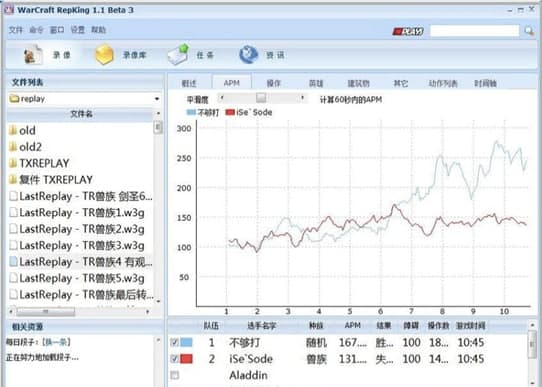Open the 'old2' folder

point(25,147)
